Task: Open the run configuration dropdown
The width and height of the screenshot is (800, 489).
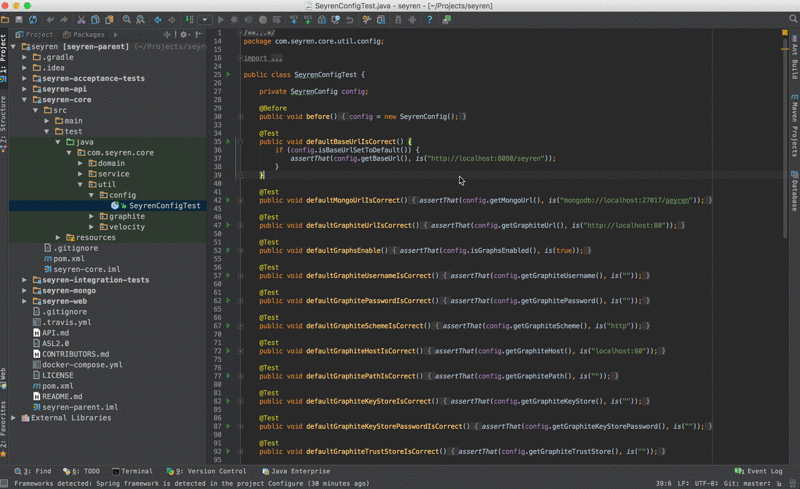Action: click(205, 20)
